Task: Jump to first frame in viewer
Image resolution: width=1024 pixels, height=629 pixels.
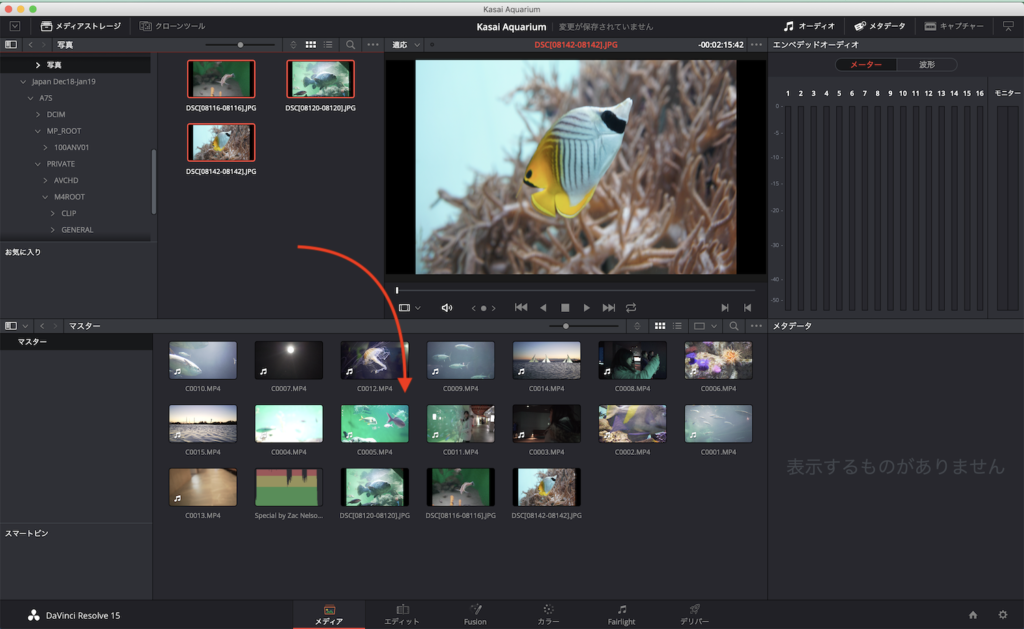Action: [521, 308]
